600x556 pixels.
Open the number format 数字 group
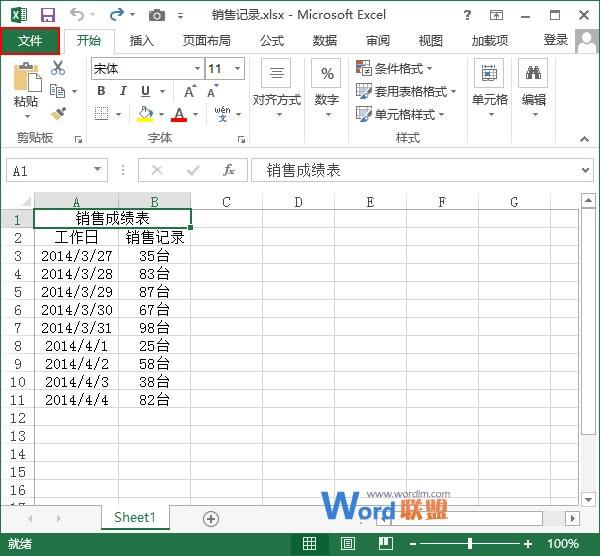pyautogui.click(x=326, y=88)
